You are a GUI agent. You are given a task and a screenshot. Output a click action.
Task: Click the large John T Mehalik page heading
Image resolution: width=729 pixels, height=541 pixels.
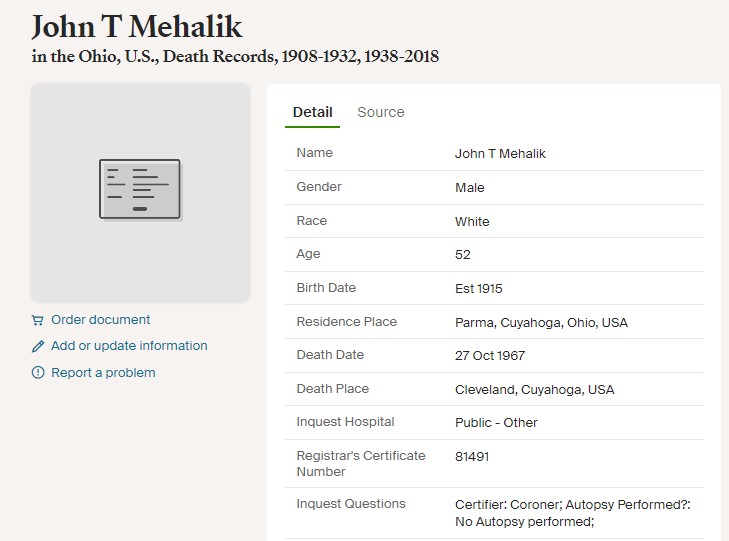tap(137, 26)
